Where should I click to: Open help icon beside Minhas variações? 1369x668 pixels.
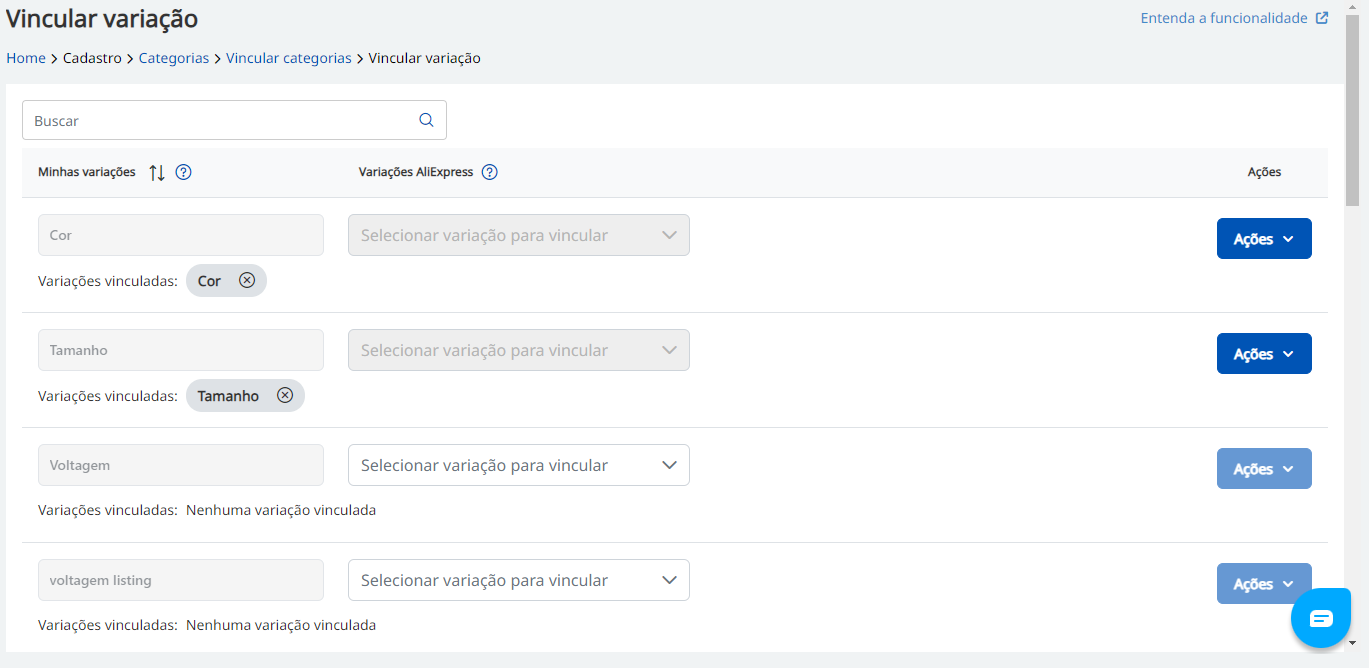point(183,172)
